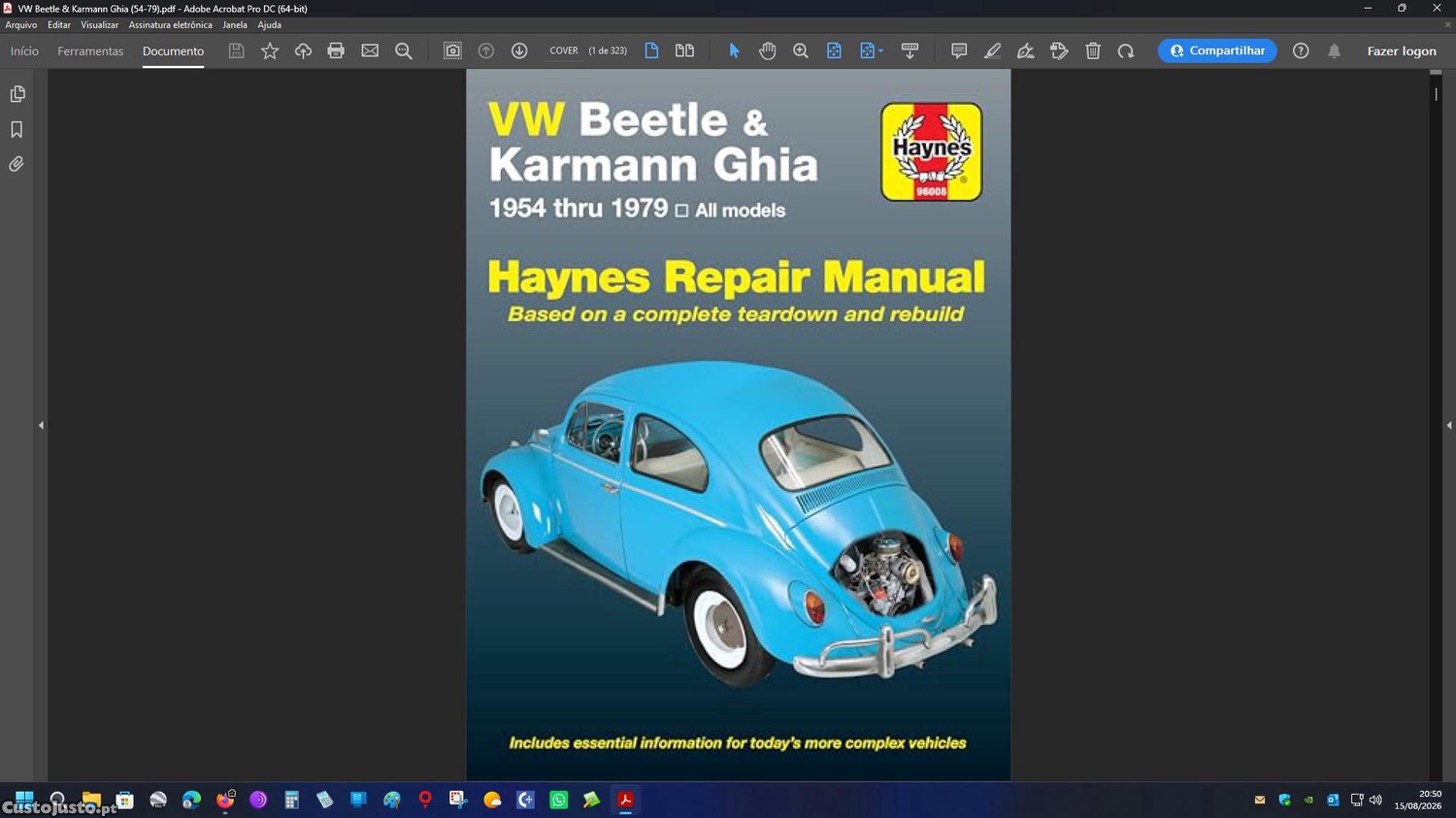Open the Visualizar menu
Viewport: 1456px width, 818px height.
[x=99, y=25]
